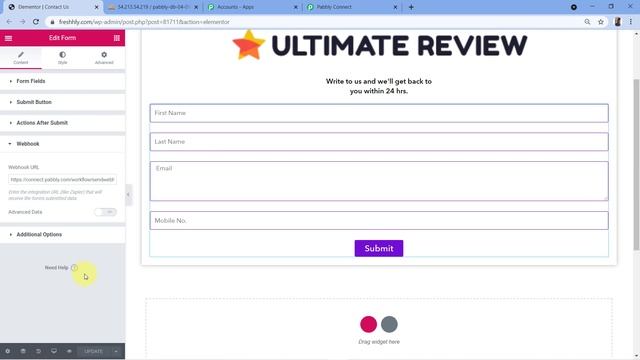Close the Accounts - Apps browser tab

pyautogui.click(x=296, y=7)
